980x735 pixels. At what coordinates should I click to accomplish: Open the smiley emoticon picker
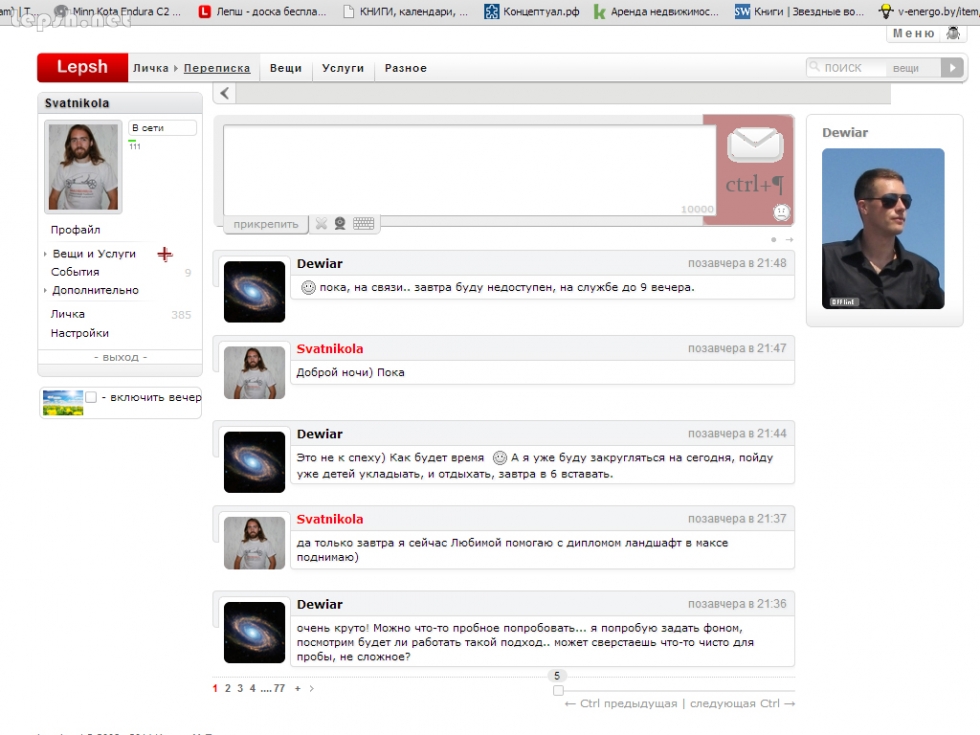coord(781,212)
